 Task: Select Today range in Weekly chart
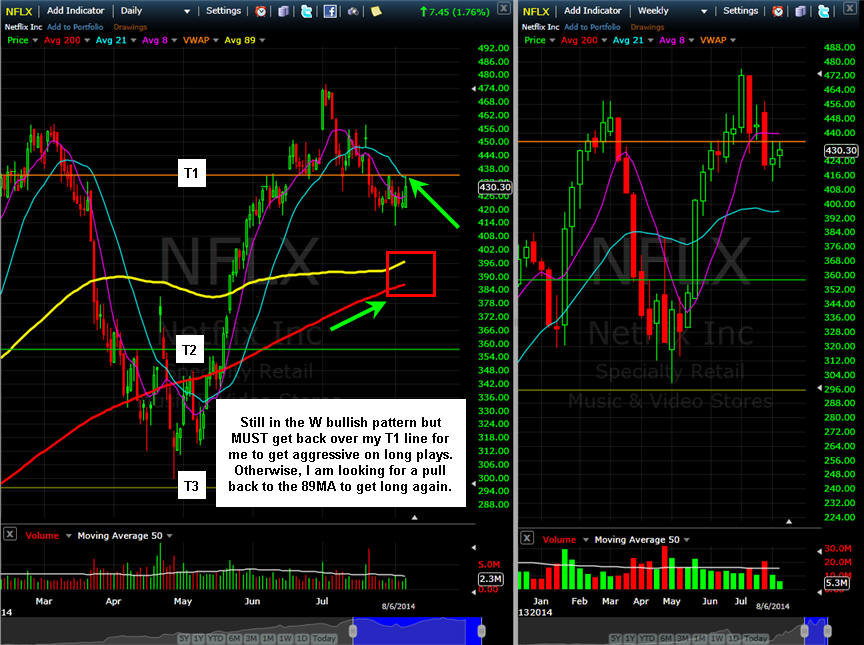[x=755, y=638]
